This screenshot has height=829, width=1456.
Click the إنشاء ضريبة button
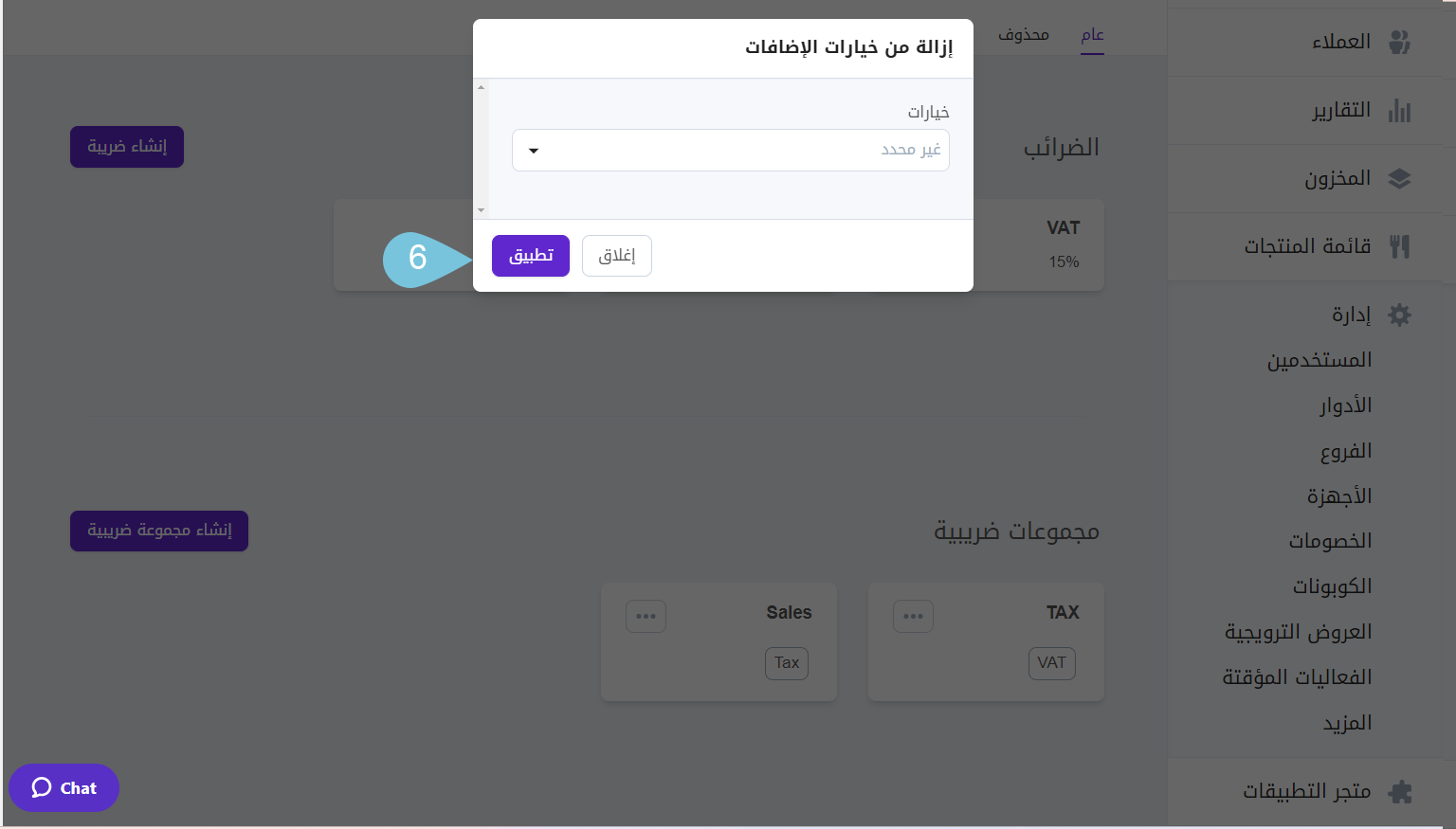click(126, 146)
